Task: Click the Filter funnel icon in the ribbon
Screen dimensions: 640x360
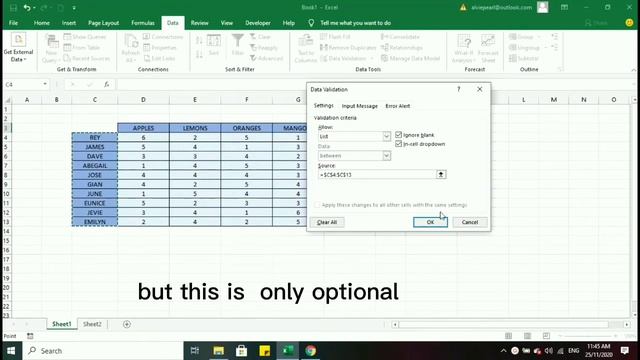Action: [238, 41]
